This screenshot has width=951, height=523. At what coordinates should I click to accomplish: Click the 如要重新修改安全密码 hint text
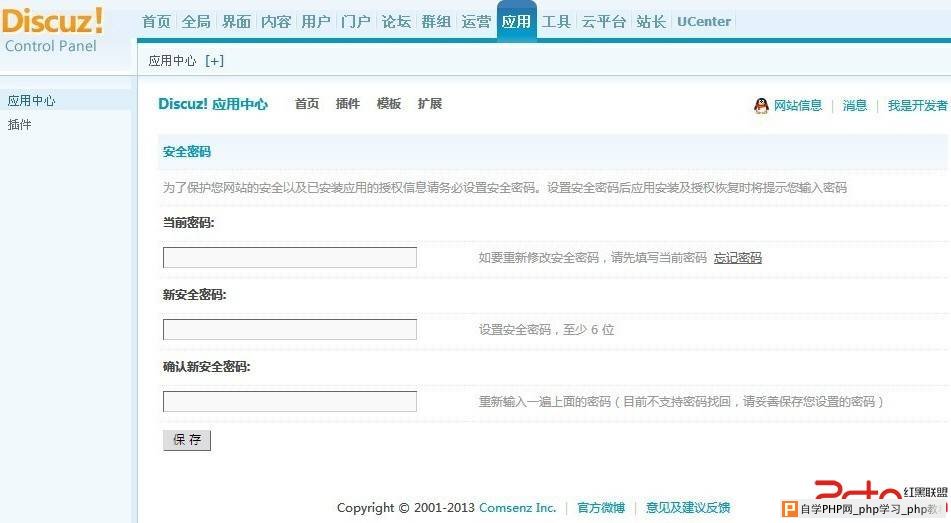(593, 258)
